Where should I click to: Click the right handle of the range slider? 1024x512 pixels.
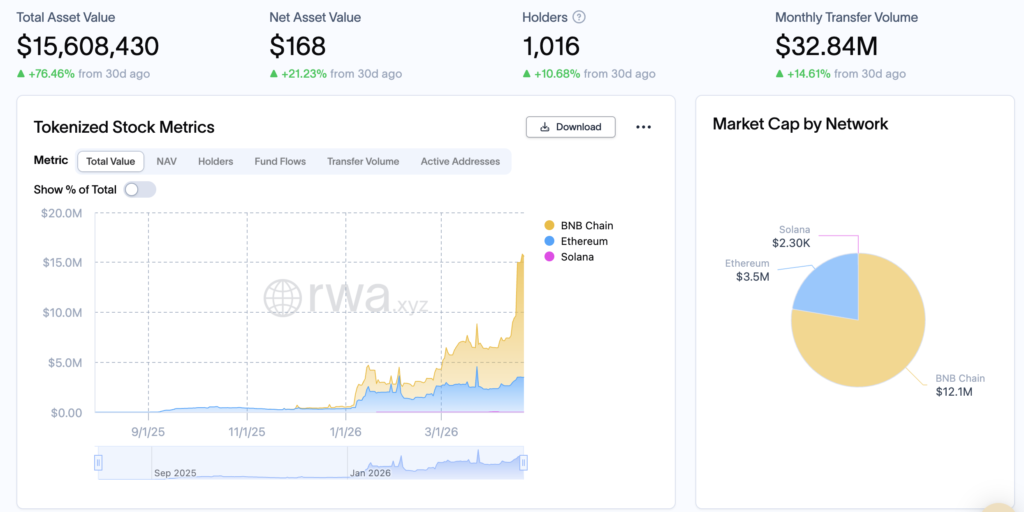tap(523, 462)
